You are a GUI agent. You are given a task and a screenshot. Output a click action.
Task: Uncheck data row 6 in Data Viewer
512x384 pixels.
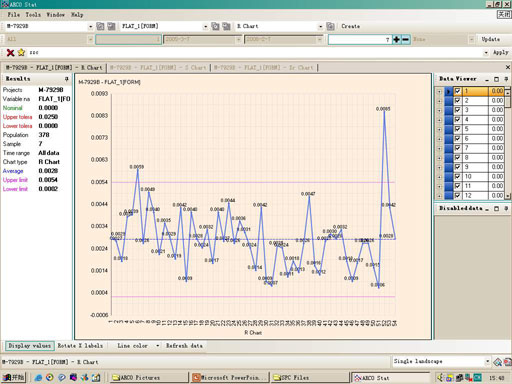458,138
